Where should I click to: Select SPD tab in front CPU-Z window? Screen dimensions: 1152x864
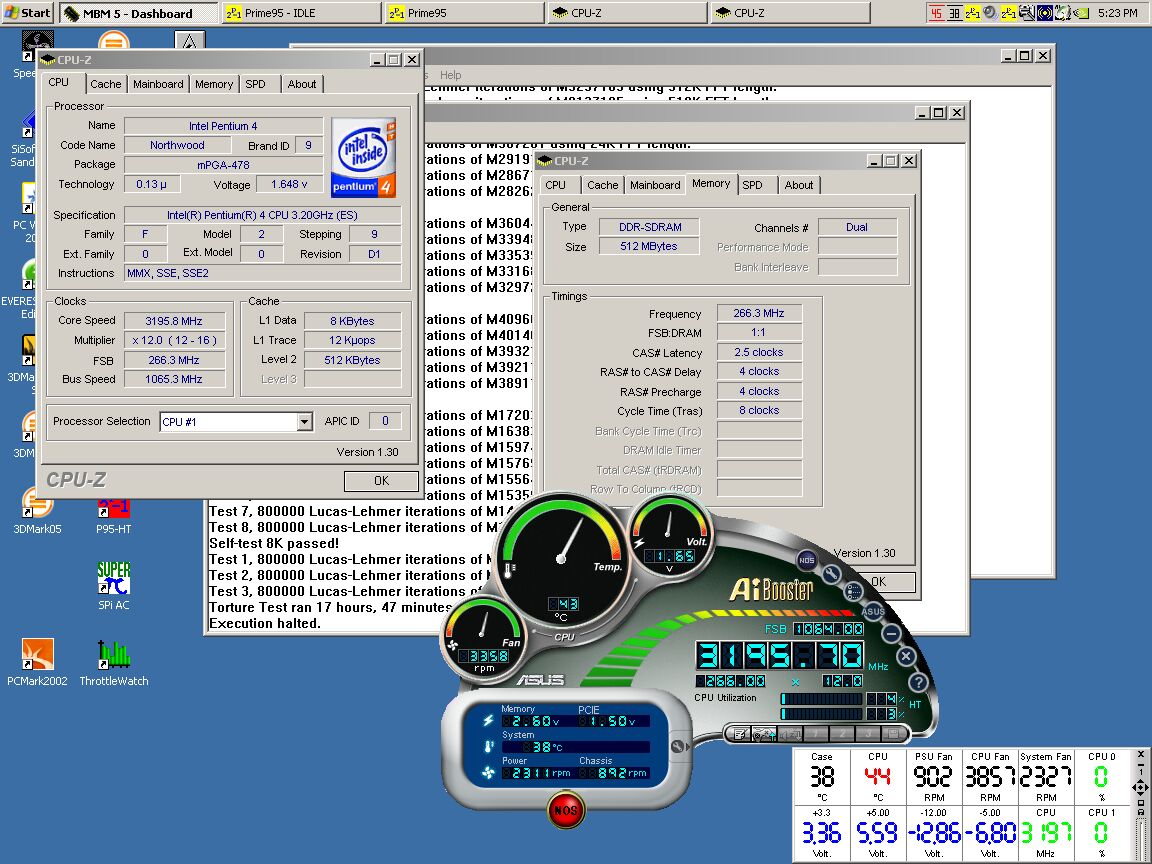(256, 84)
